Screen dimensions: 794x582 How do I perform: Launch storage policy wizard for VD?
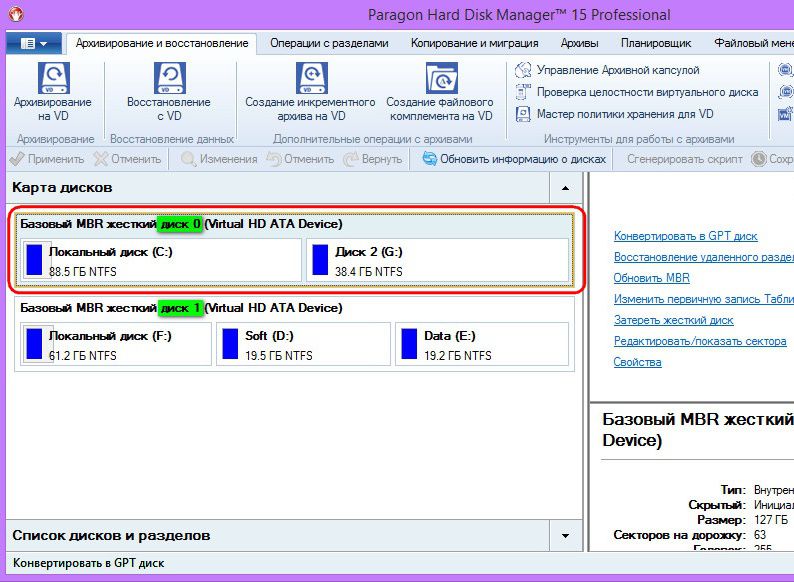(624, 114)
